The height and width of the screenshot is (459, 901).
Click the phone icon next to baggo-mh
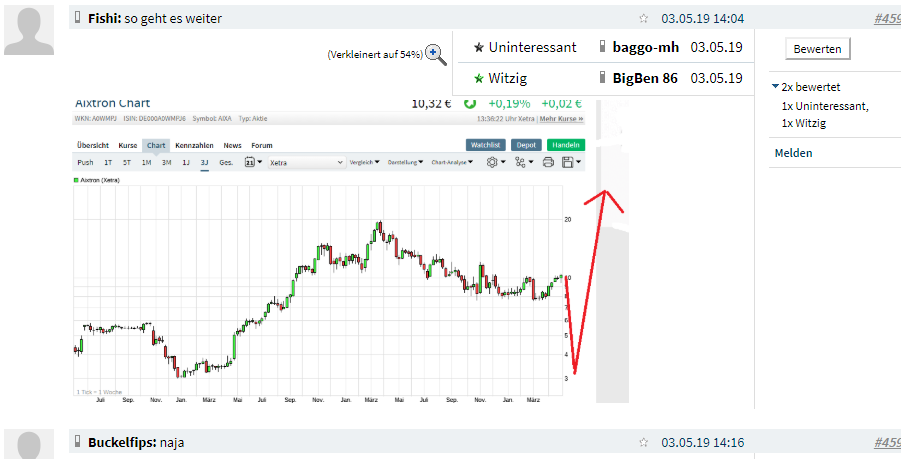pyautogui.click(x=602, y=47)
